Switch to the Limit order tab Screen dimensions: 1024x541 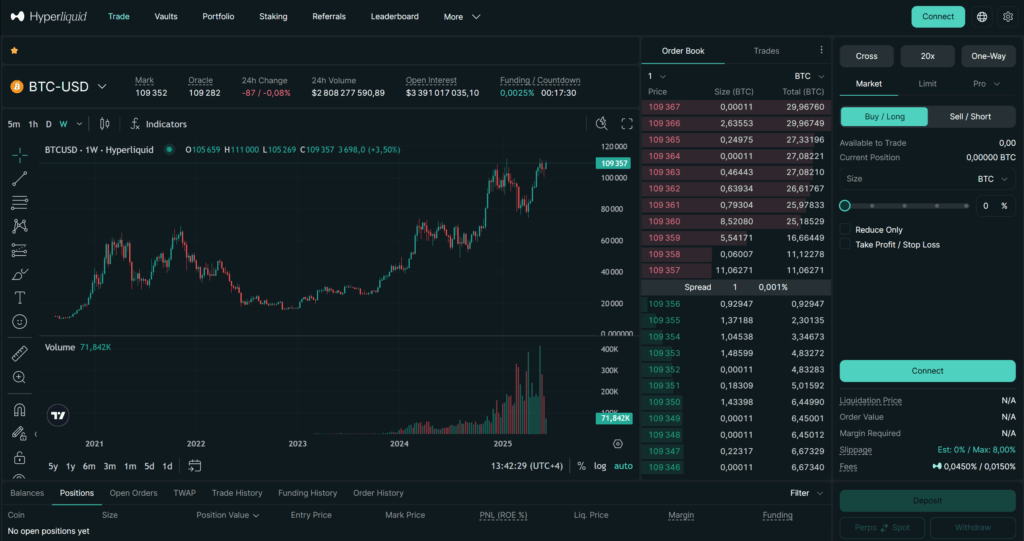coord(927,84)
